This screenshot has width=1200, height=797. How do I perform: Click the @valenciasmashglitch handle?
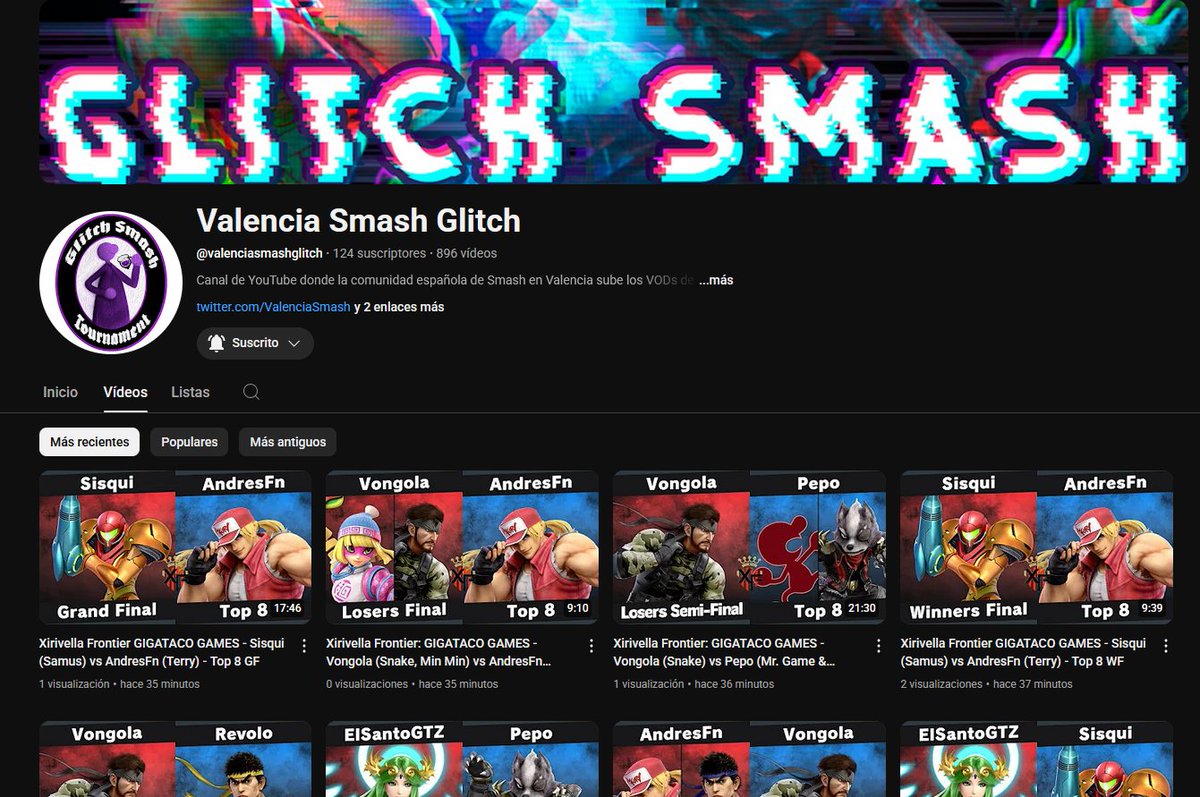(x=259, y=254)
